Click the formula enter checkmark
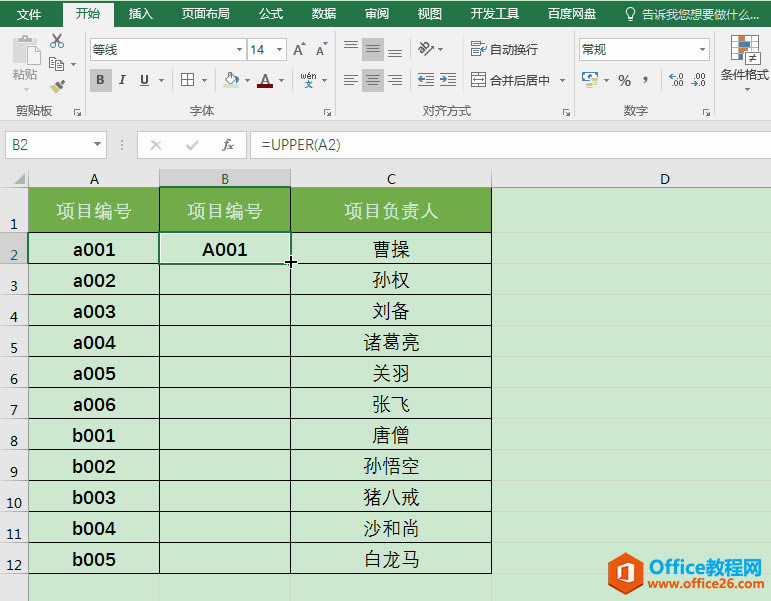 click(x=192, y=145)
